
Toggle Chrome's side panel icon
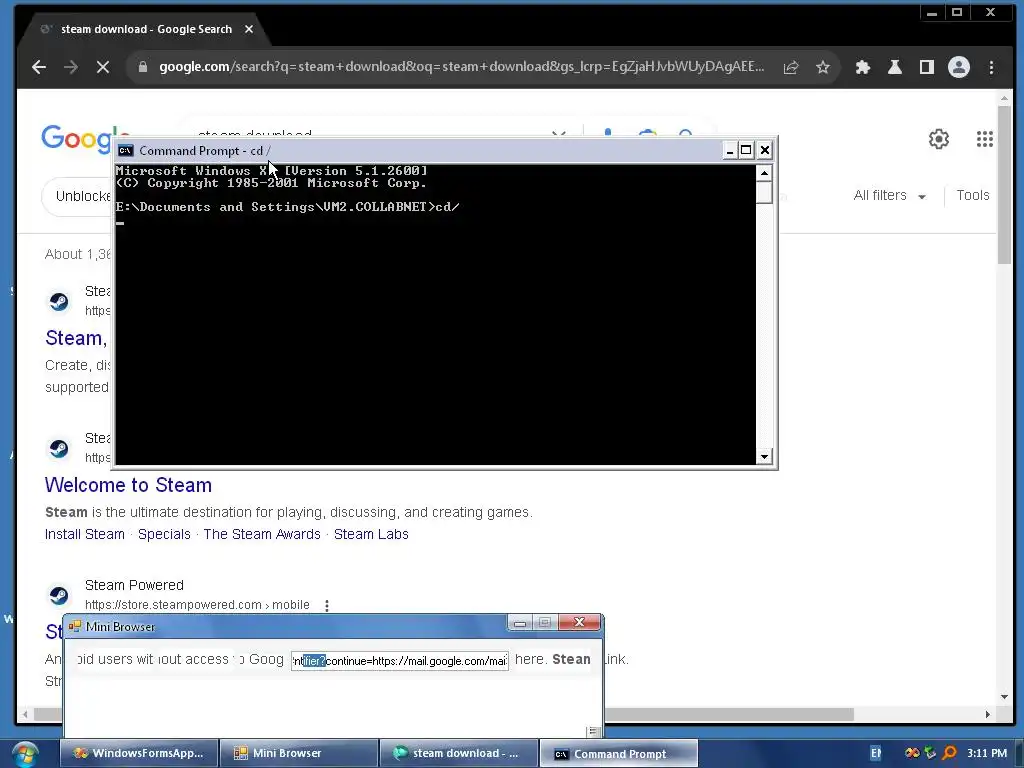click(927, 67)
